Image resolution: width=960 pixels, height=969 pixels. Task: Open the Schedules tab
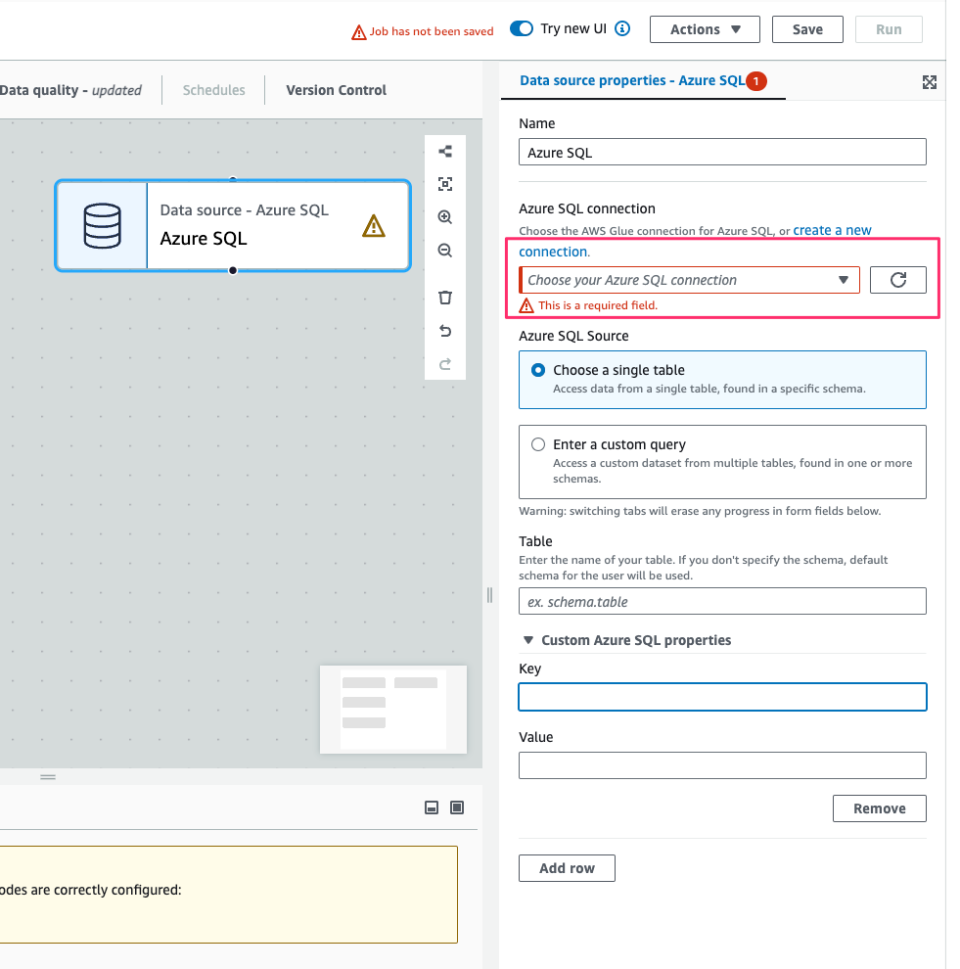coord(213,90)
